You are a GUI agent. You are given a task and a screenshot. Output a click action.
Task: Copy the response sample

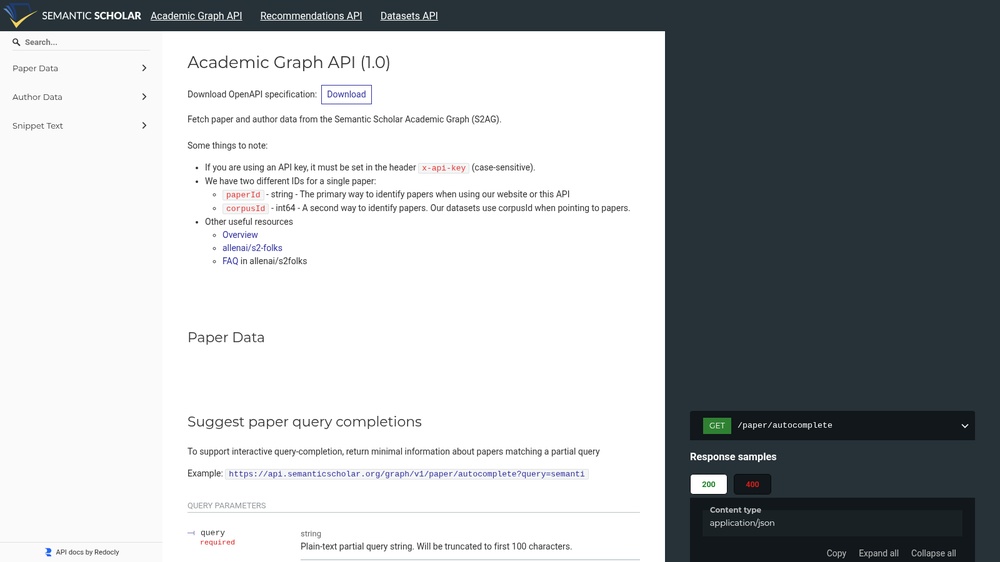(x=836, y=553)
